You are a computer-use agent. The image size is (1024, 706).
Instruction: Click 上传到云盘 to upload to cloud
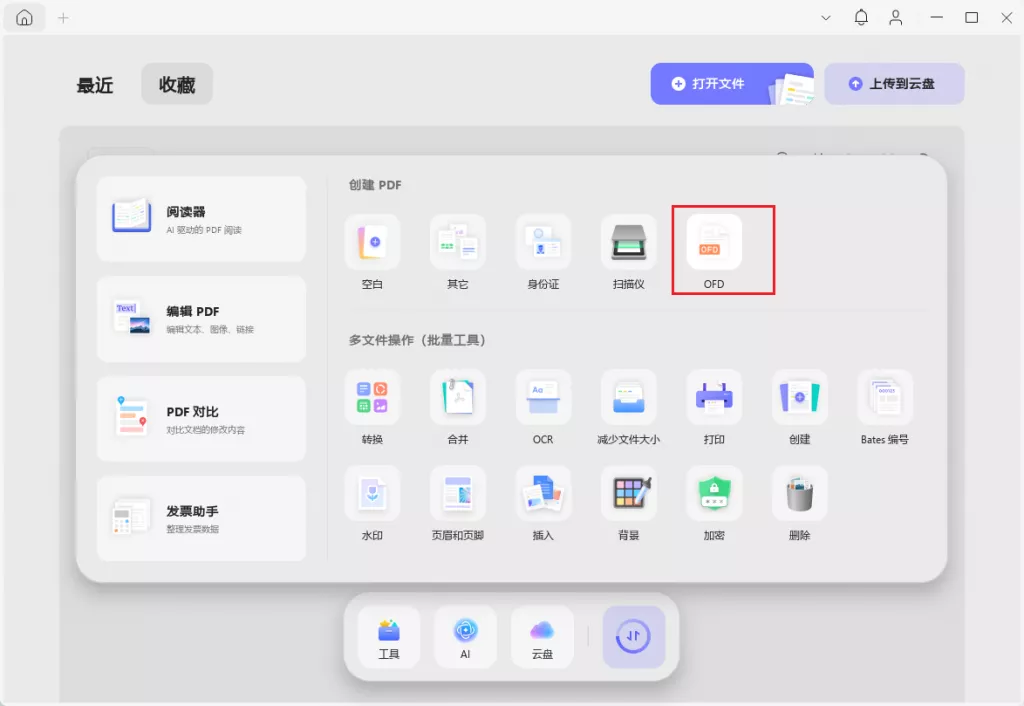coord(894,84)
